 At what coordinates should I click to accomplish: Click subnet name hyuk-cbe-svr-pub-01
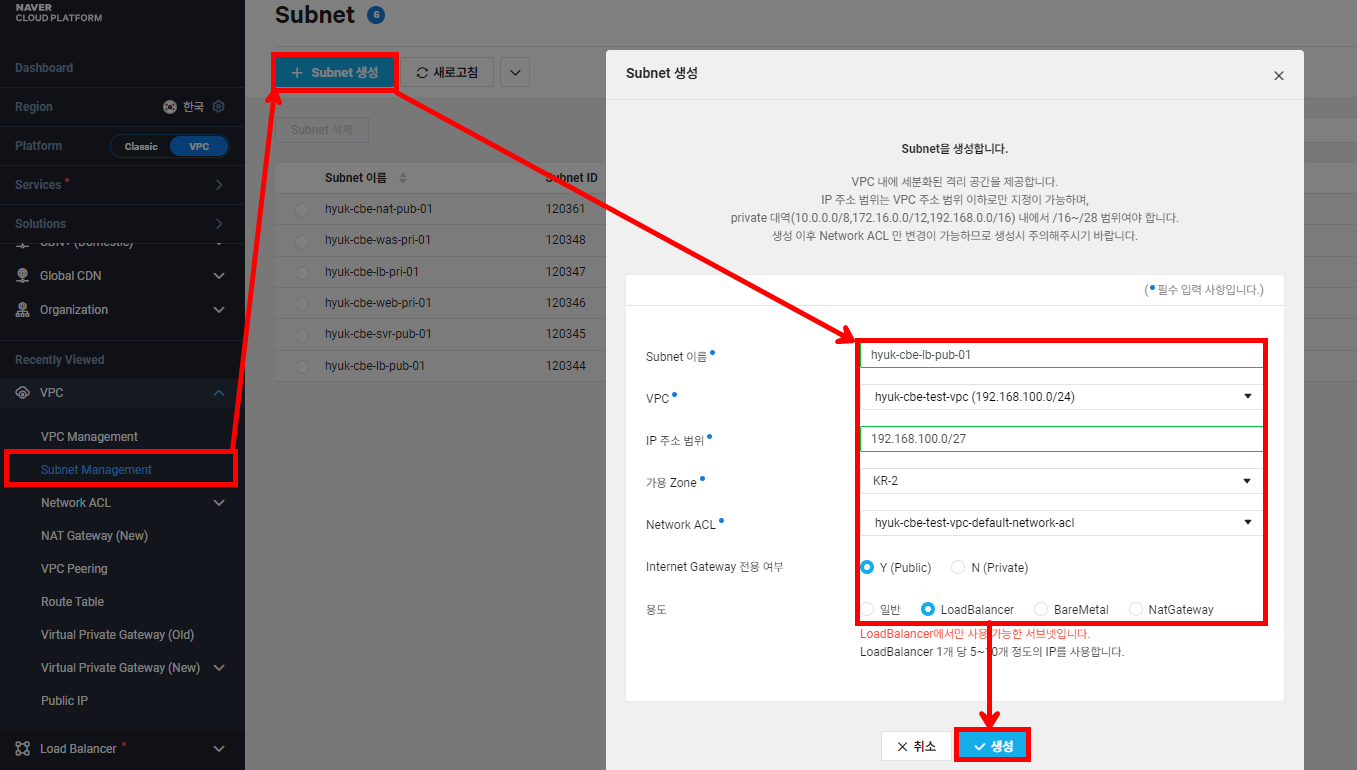378,334
